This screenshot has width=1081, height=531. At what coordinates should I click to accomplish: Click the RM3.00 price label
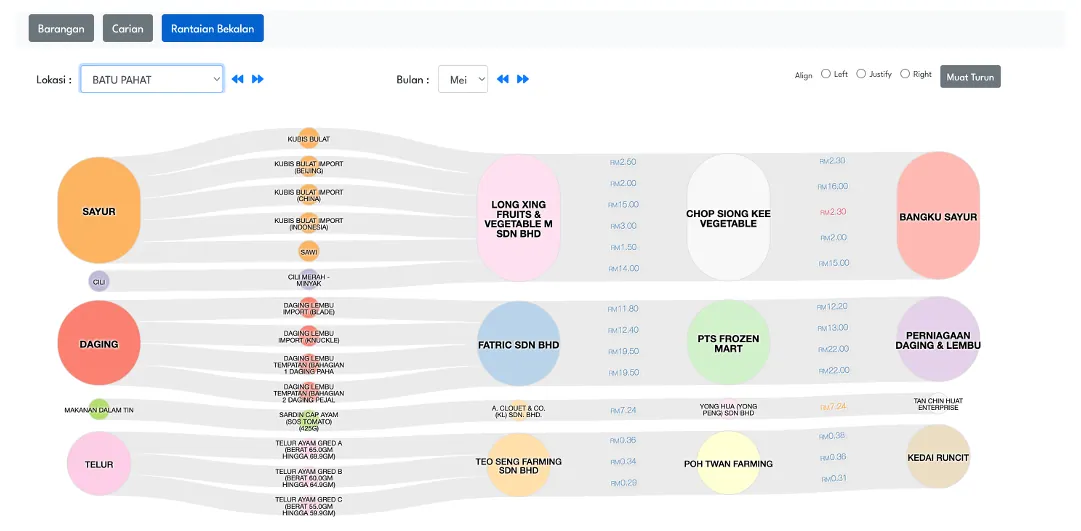[x=623, y=226]
